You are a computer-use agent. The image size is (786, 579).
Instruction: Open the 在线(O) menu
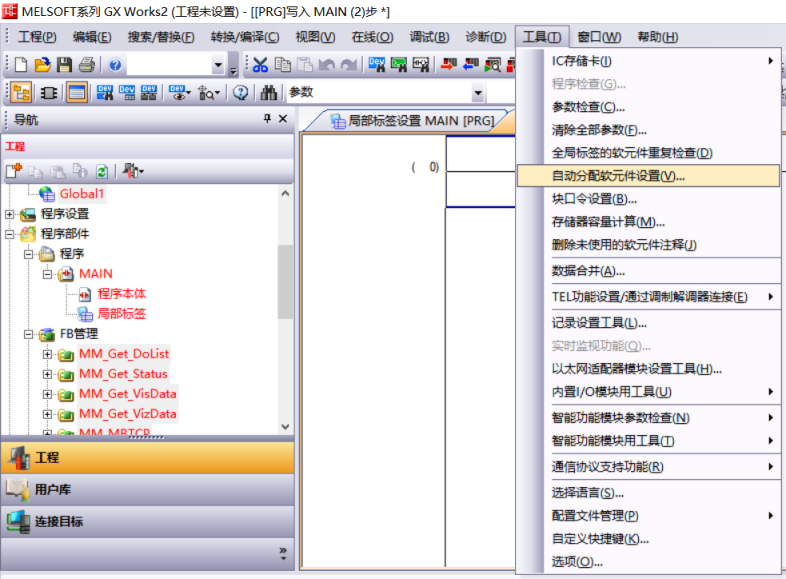click(x=372, y=37)
